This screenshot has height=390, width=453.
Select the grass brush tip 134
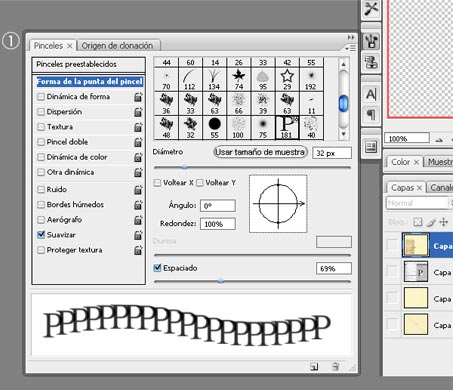(x=215, y=79)
